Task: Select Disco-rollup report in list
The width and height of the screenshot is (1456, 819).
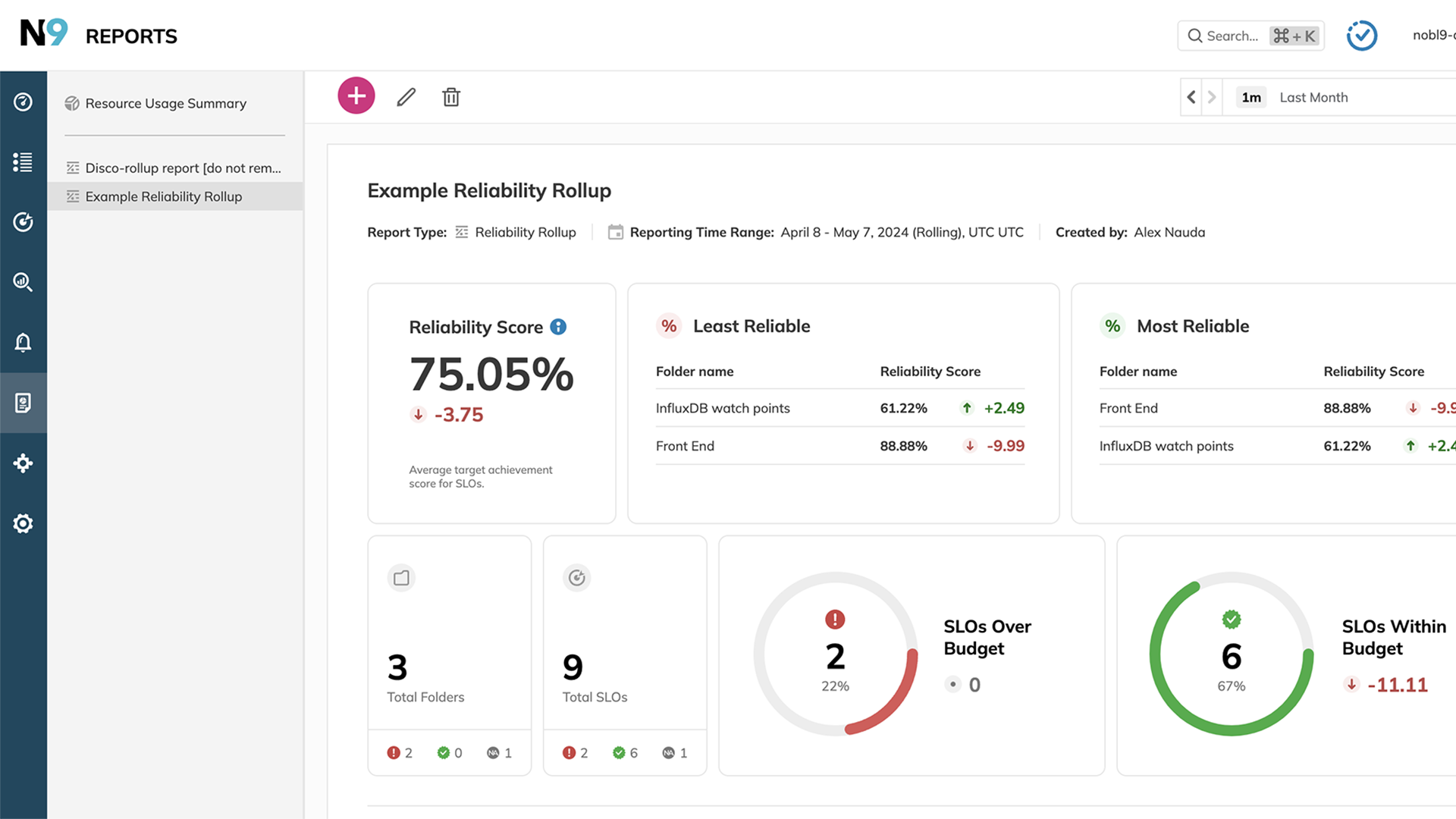Action: coord(182,168)
